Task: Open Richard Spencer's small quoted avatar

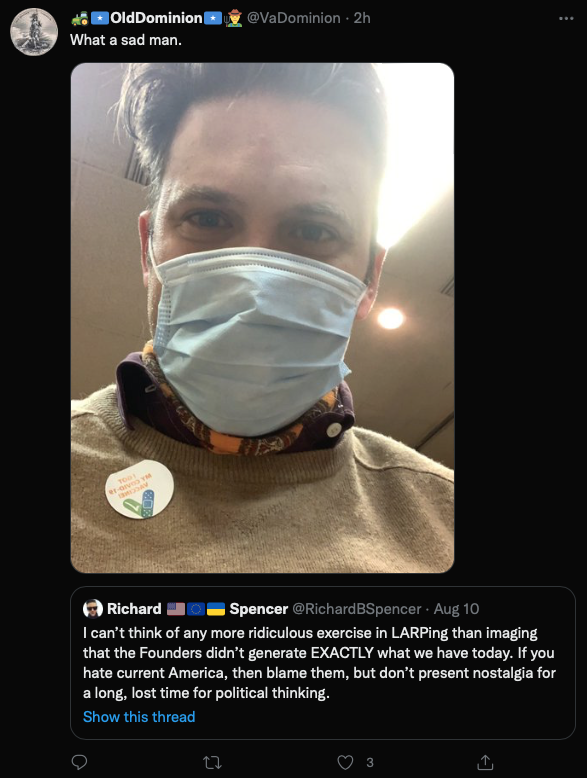Action: pos(93,609)
